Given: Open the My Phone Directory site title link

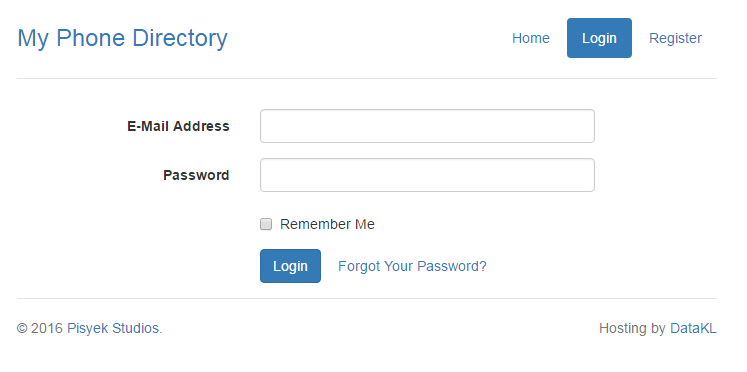Looking at the screenshot, I should (122, 39).
